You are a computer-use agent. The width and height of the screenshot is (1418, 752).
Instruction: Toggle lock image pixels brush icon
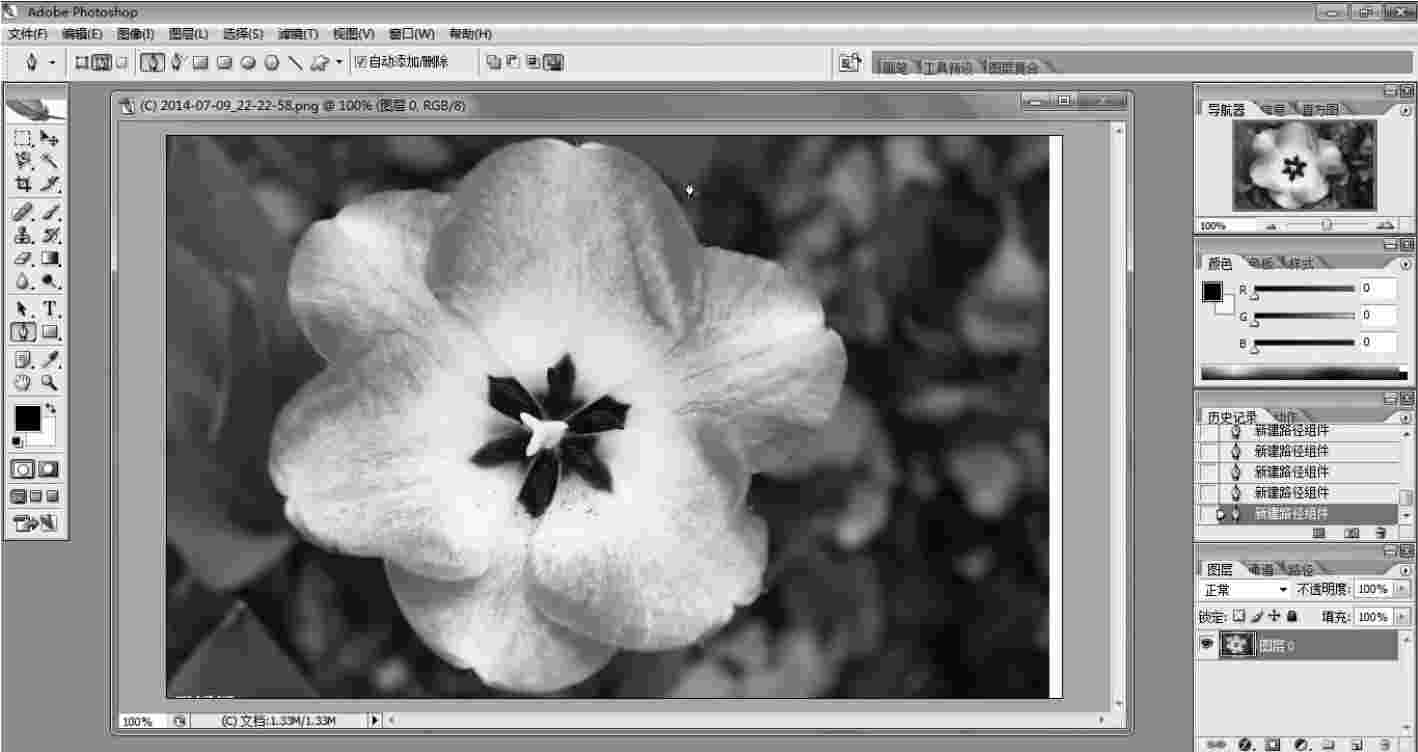point(1257,617)
